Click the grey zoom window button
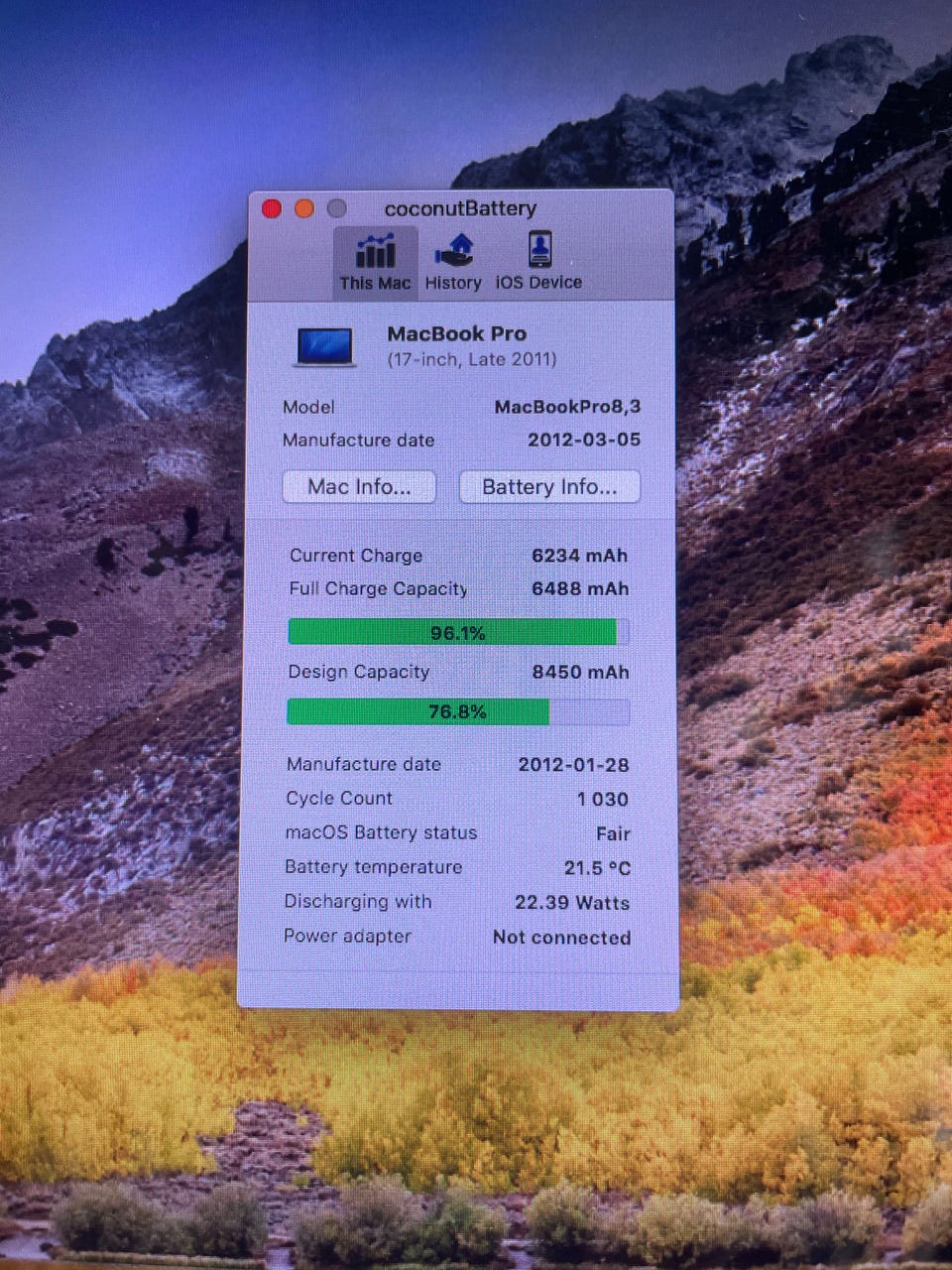Screen dimensions: 952x1270 coord(337,208)
